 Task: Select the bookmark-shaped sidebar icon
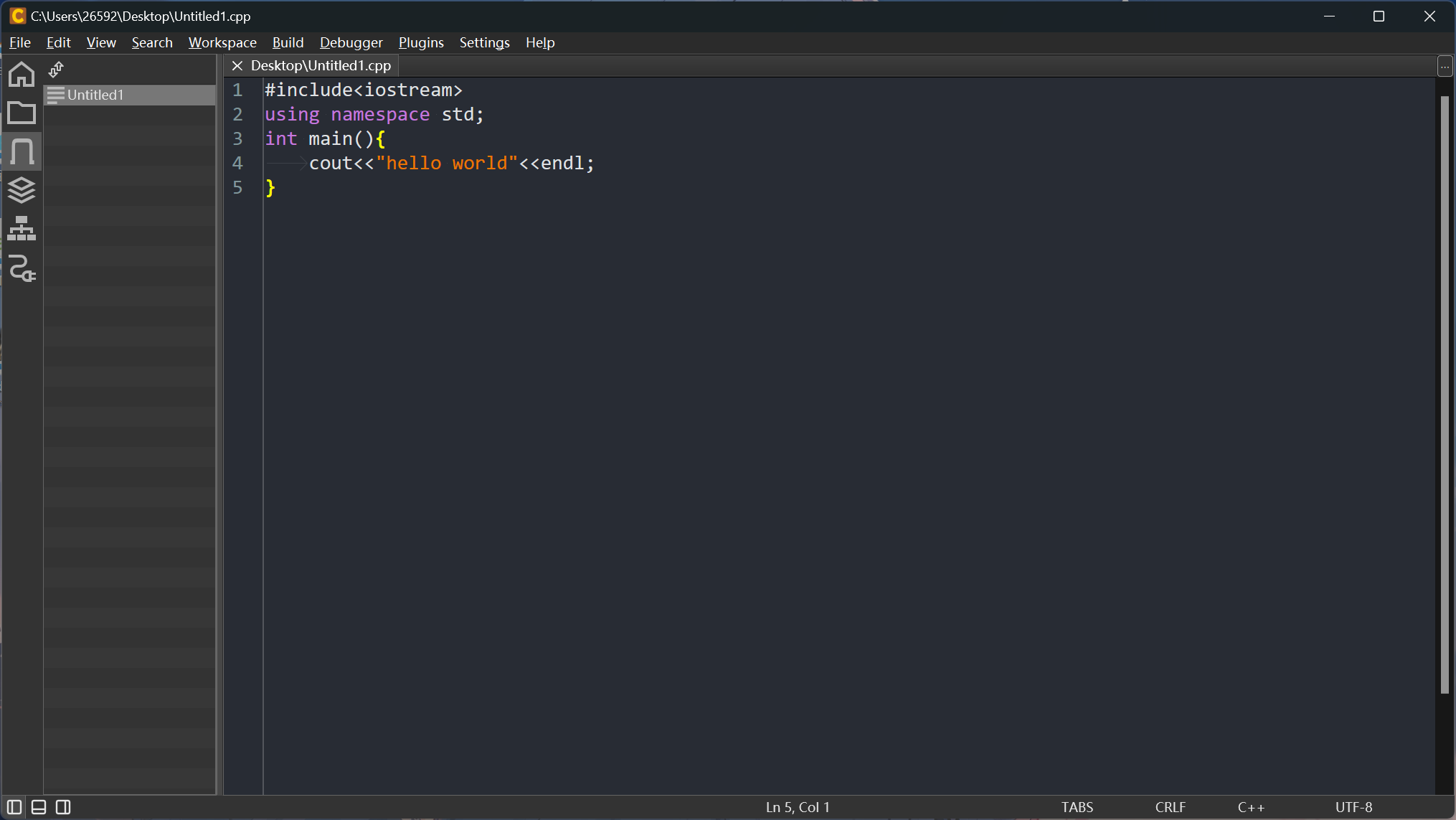point(22,151)
